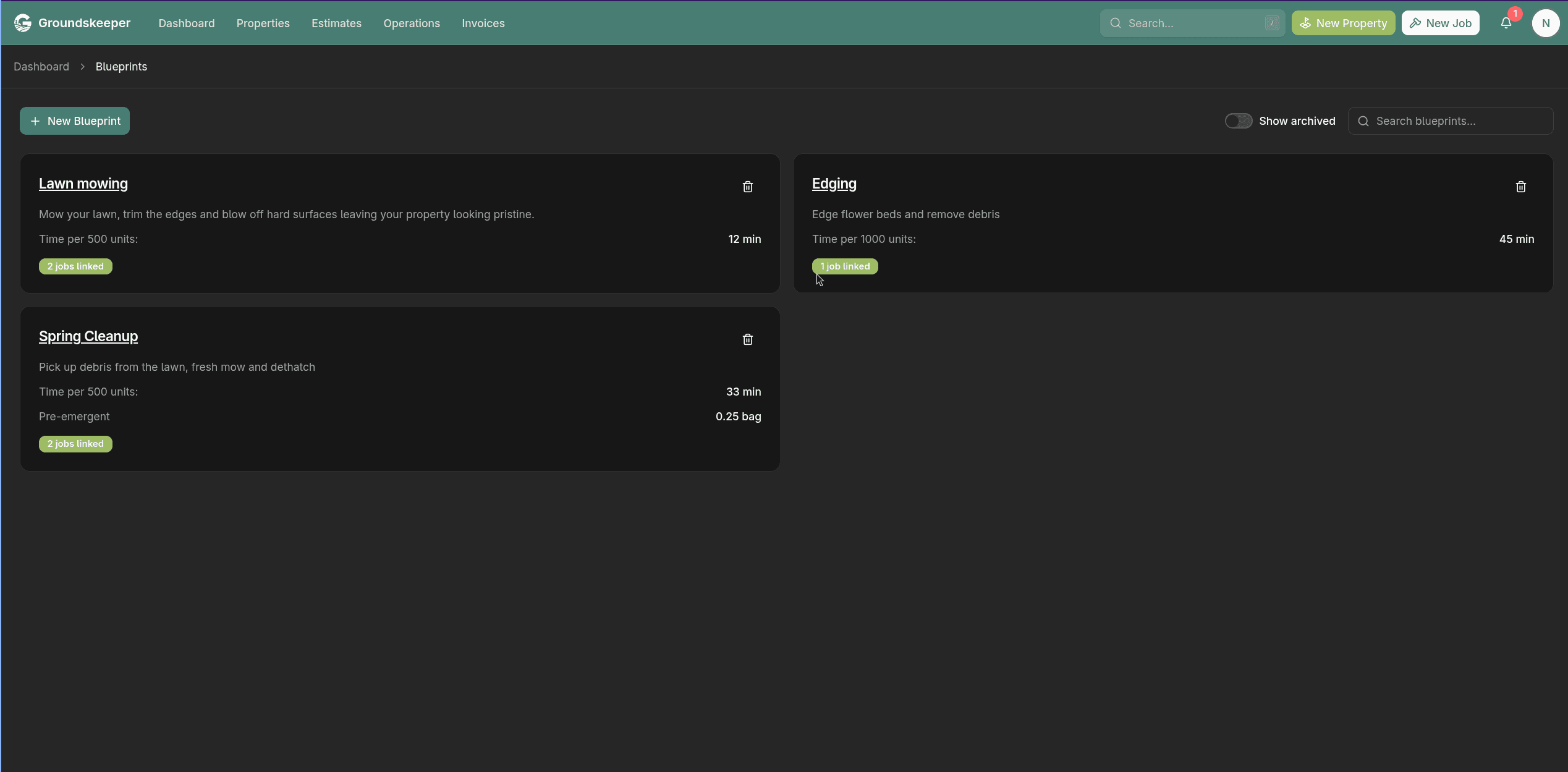Go back via the Dashboard breadcrumb

pos(41,66)
